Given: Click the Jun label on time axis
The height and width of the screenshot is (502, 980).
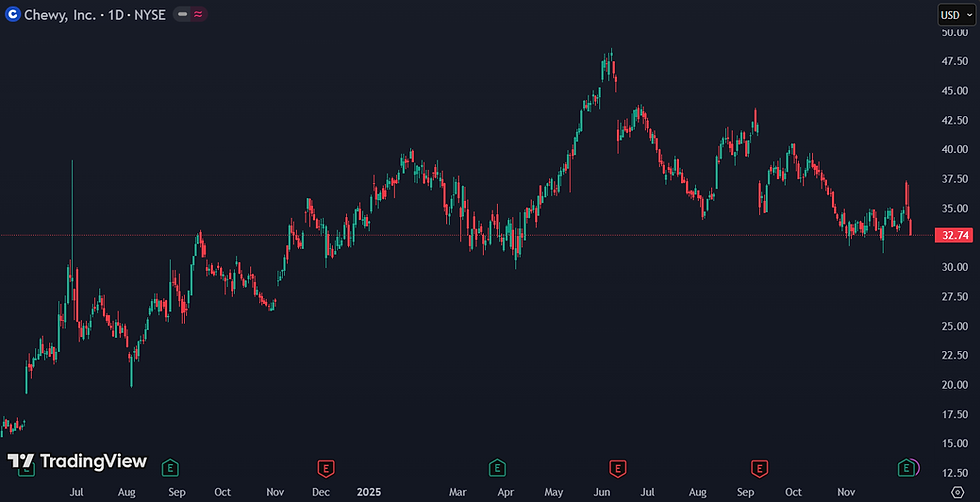Looking at the screenshot, I should point(602,492).
